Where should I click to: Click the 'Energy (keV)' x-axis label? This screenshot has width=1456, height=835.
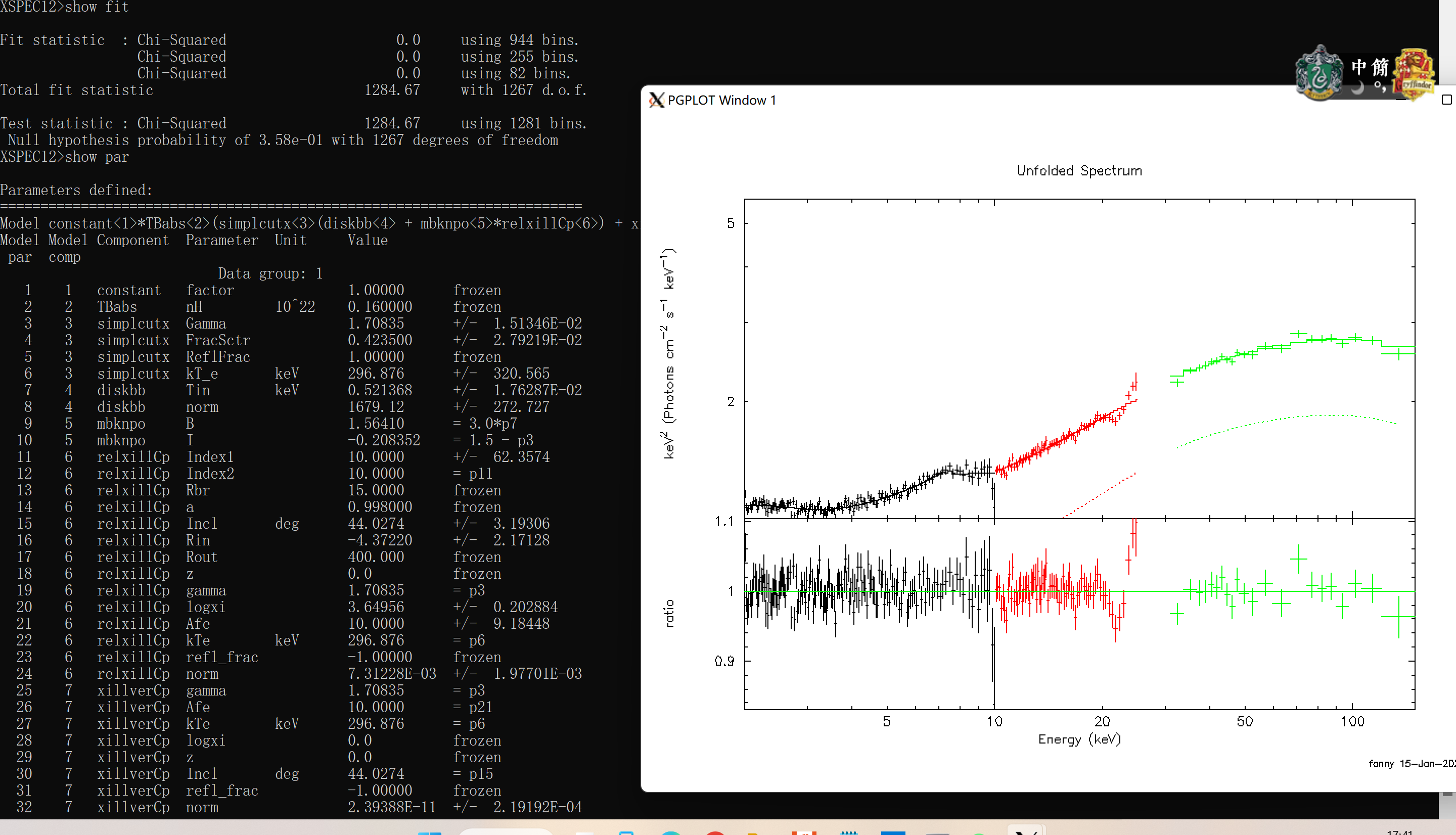pos(1079,739)
